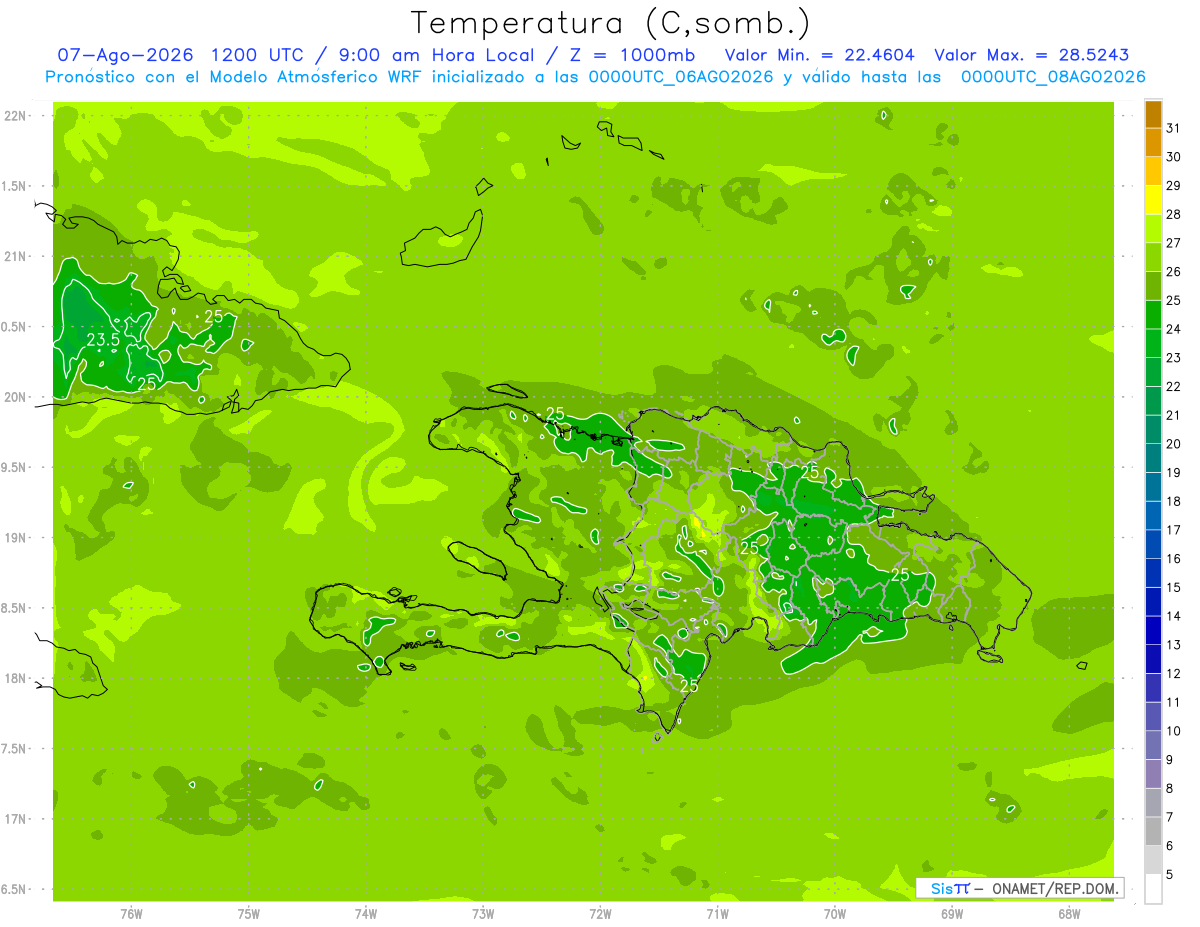This screenshot has height=927, width=1200.
Task: Click the "22" color bar label
Action: point(1174,386)
